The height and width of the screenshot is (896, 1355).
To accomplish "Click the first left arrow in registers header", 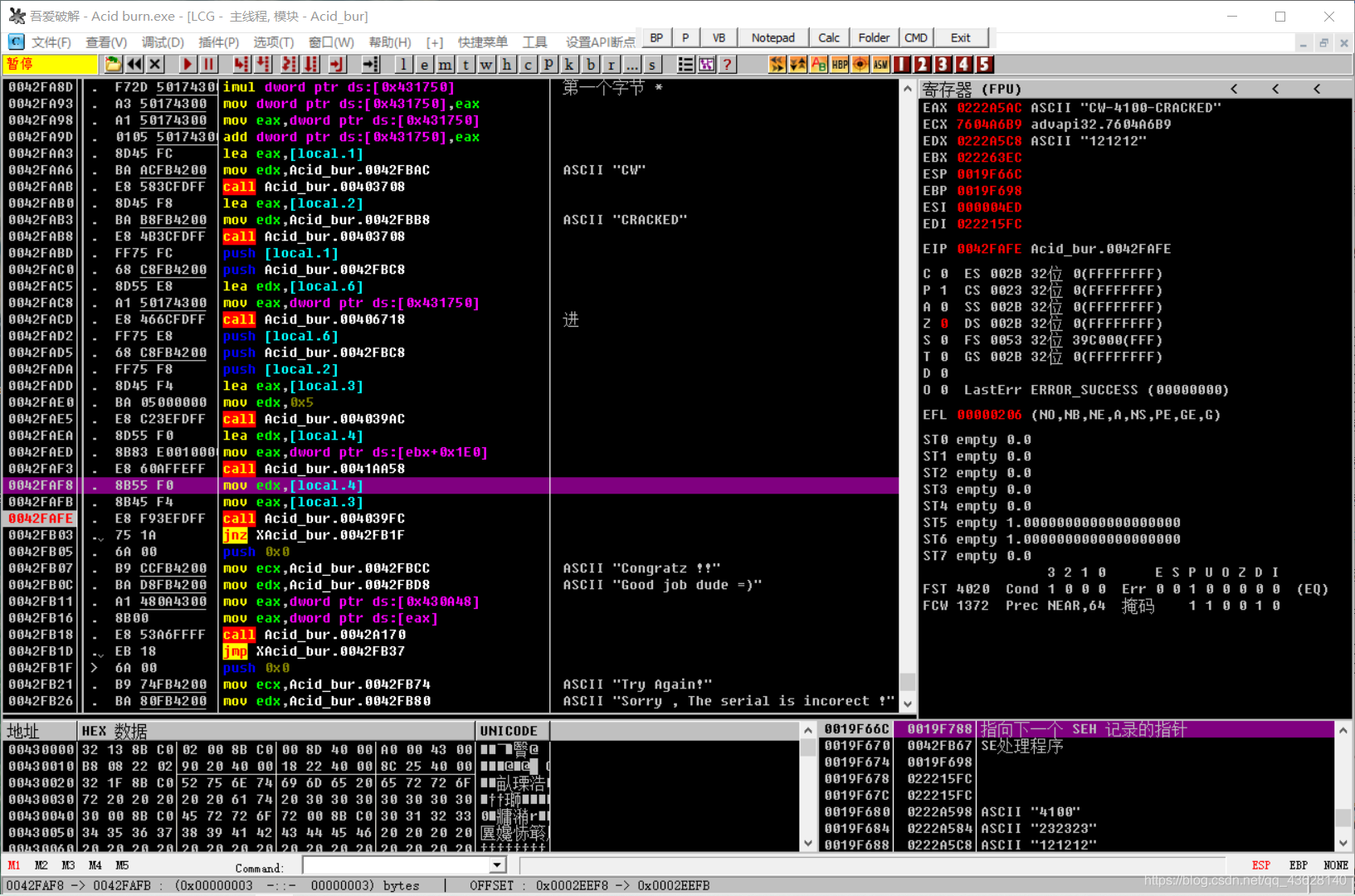I will [x=1234, y=89].
